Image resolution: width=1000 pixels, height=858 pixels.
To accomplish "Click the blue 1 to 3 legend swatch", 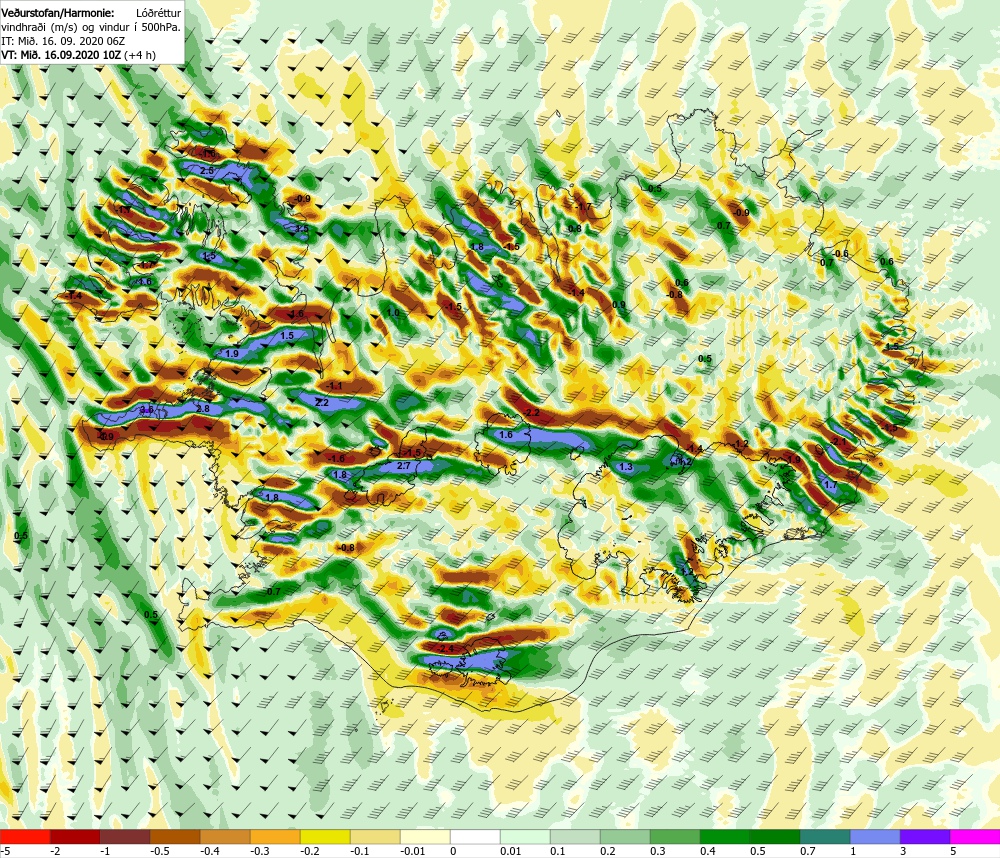I will click(x=875, y=837).
